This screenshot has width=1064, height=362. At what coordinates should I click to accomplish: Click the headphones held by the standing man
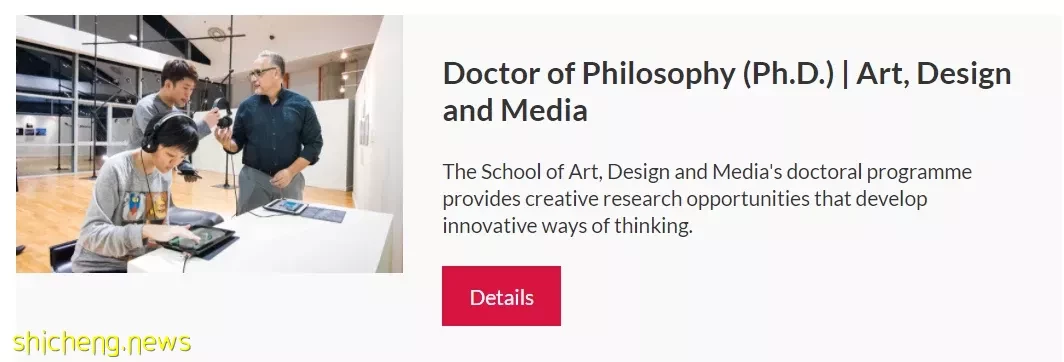pyautogui.click(x=222, y=113)
